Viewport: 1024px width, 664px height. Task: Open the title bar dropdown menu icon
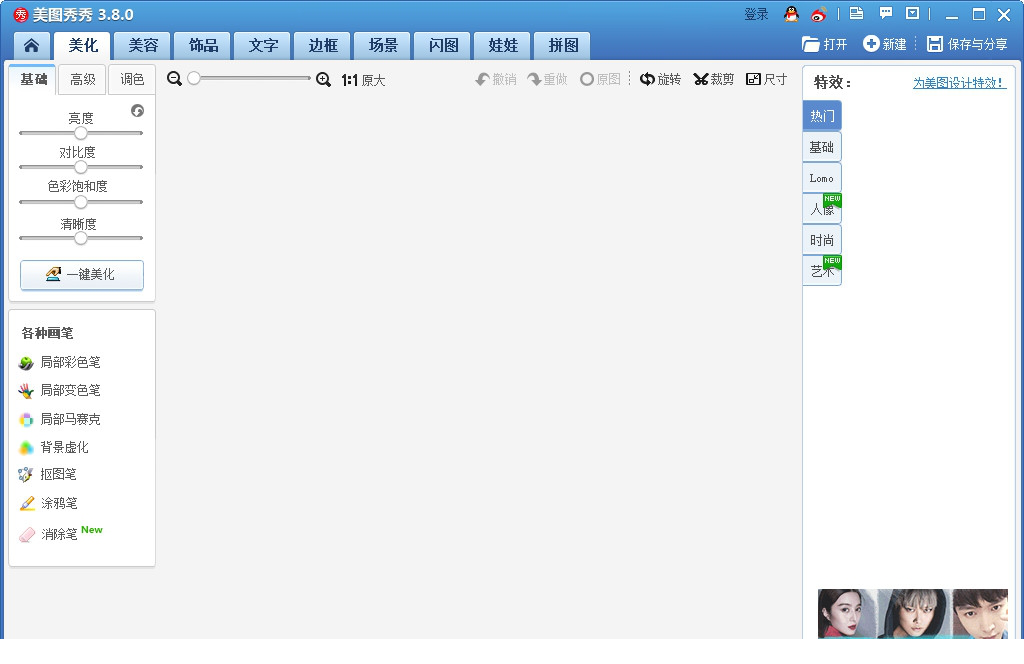pyautogui.click(x=912, y=13)
